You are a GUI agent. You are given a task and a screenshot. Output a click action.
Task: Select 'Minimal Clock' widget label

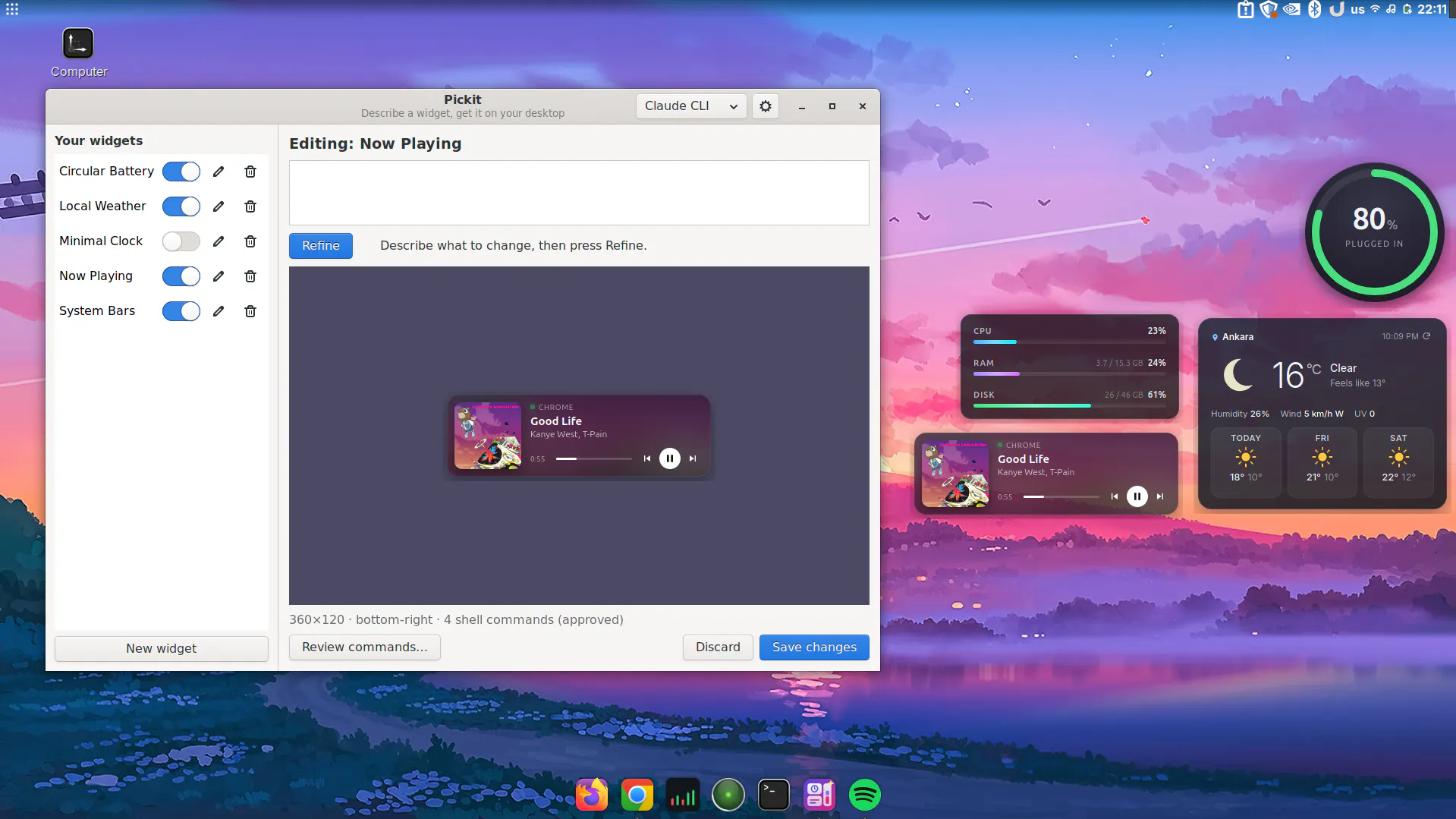click(x=101, y=241)
